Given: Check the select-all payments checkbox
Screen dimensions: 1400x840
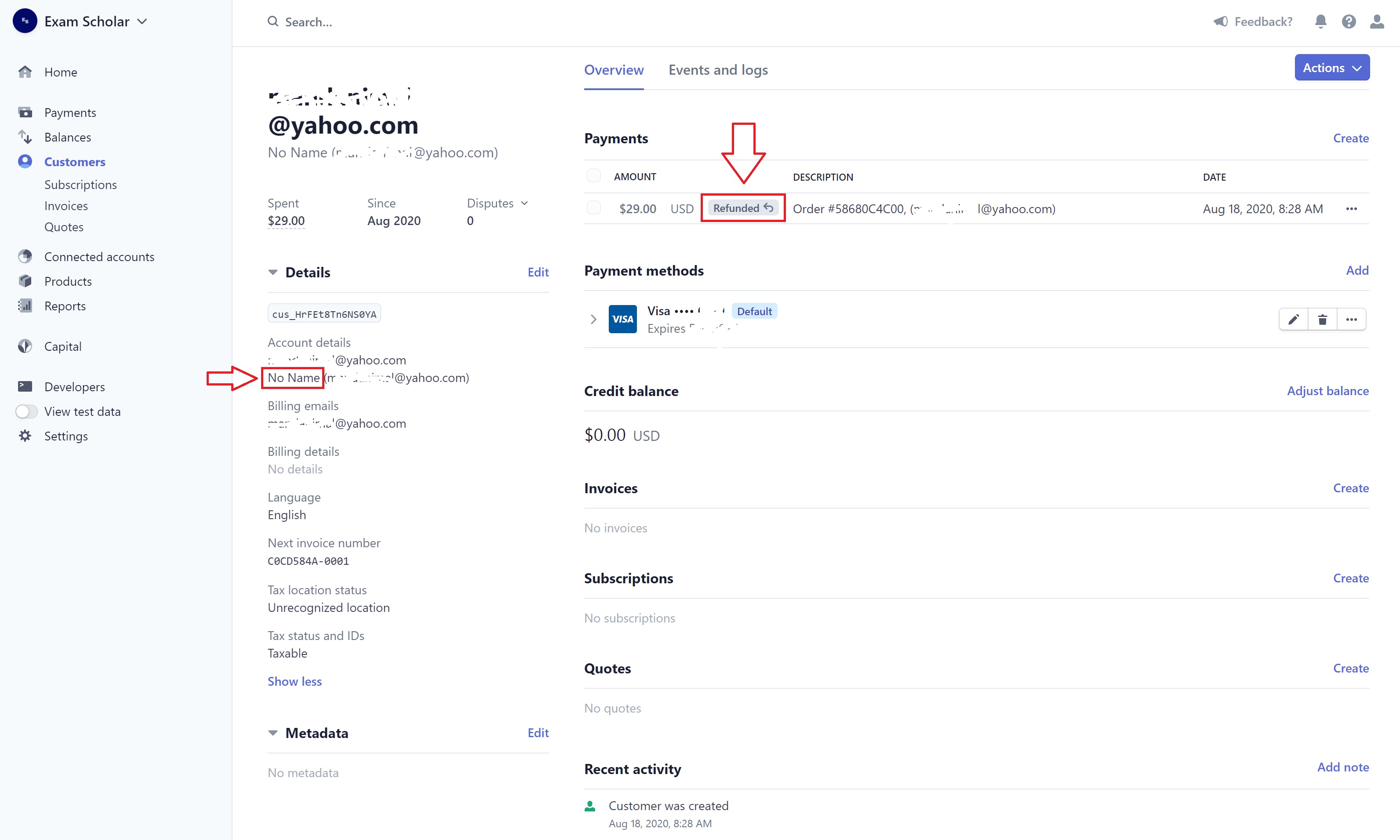Looking at the screenshot, I should (x=593, y=175).
